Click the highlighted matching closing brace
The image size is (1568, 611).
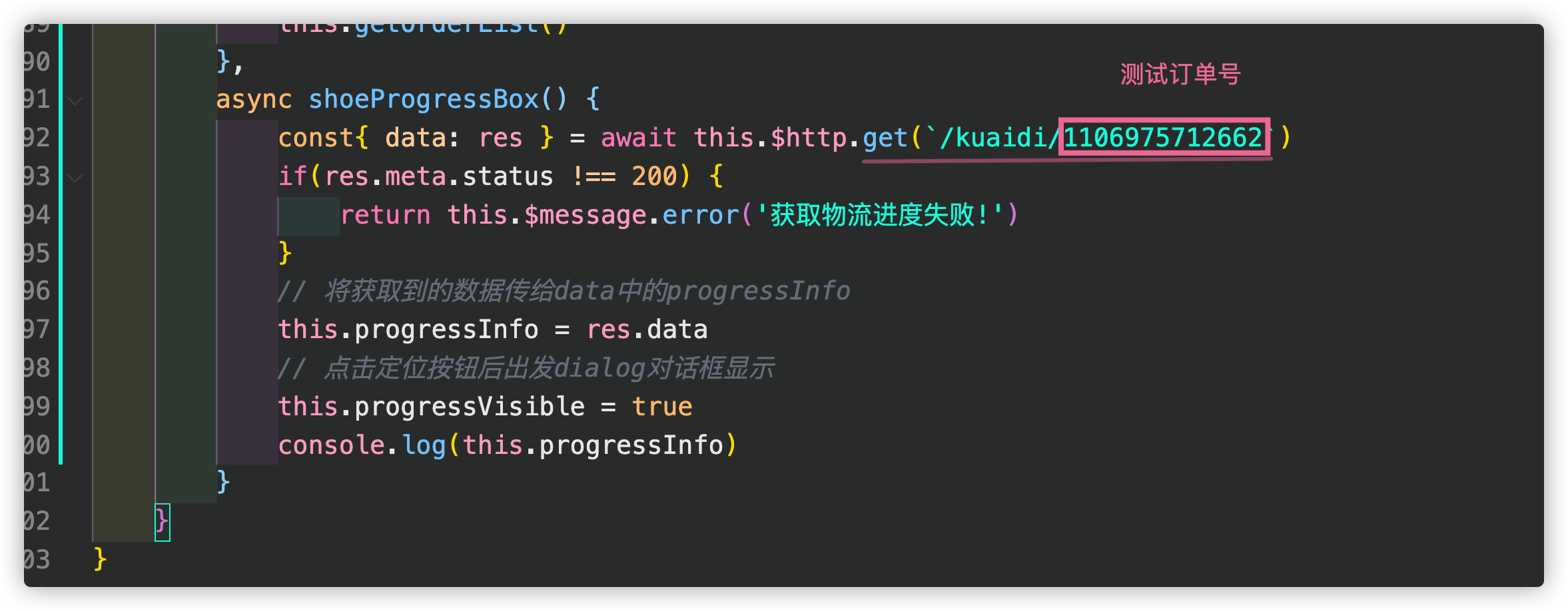pyautogui.click(x=162, y=522)
